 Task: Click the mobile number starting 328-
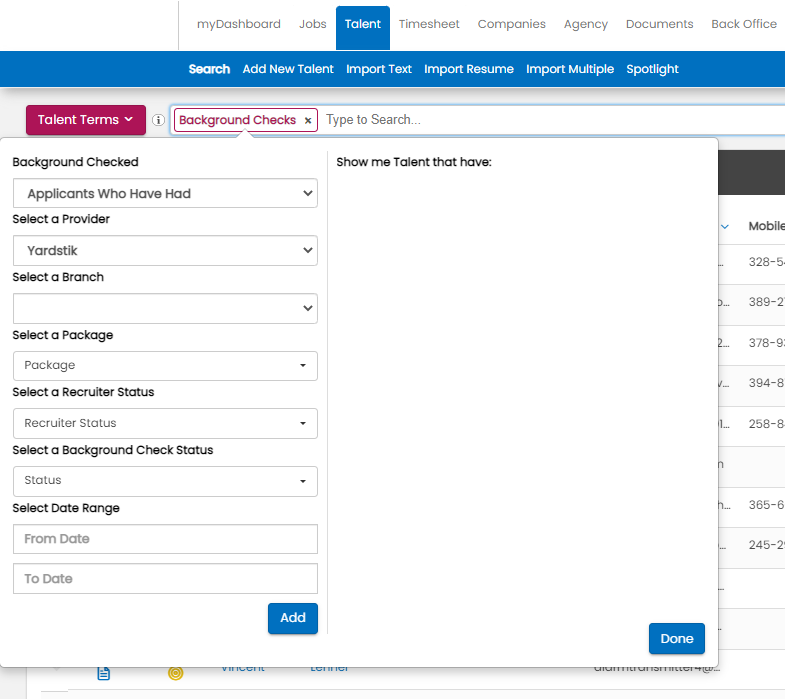point(766,262)
